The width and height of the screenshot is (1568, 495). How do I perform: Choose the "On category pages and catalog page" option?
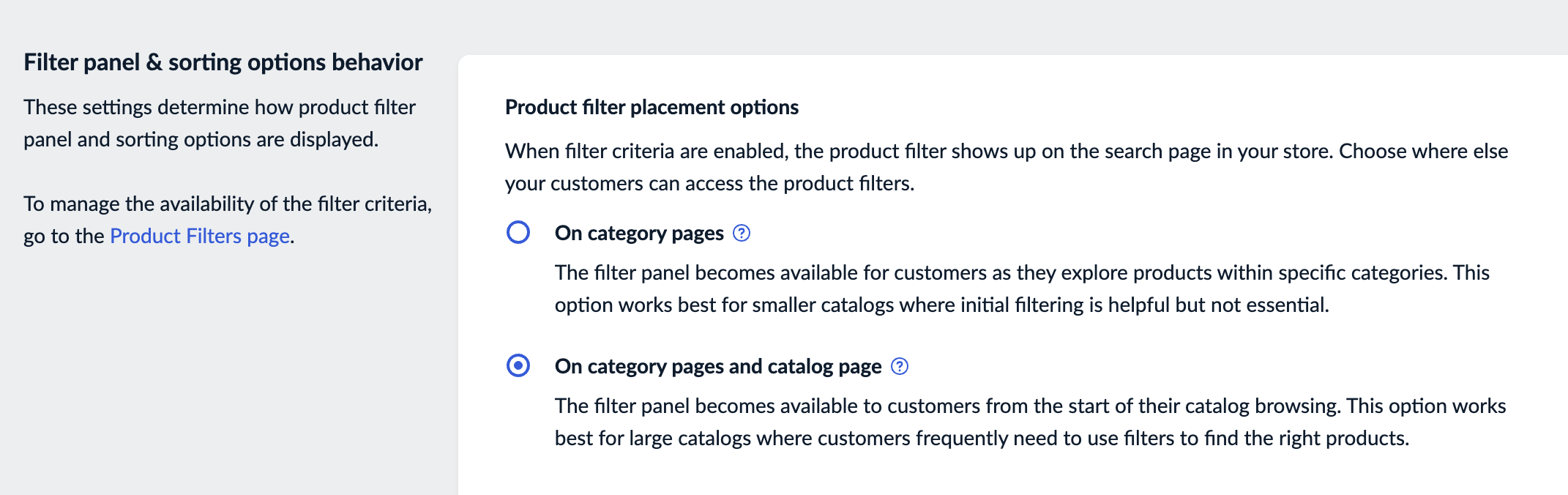point(518,366)
